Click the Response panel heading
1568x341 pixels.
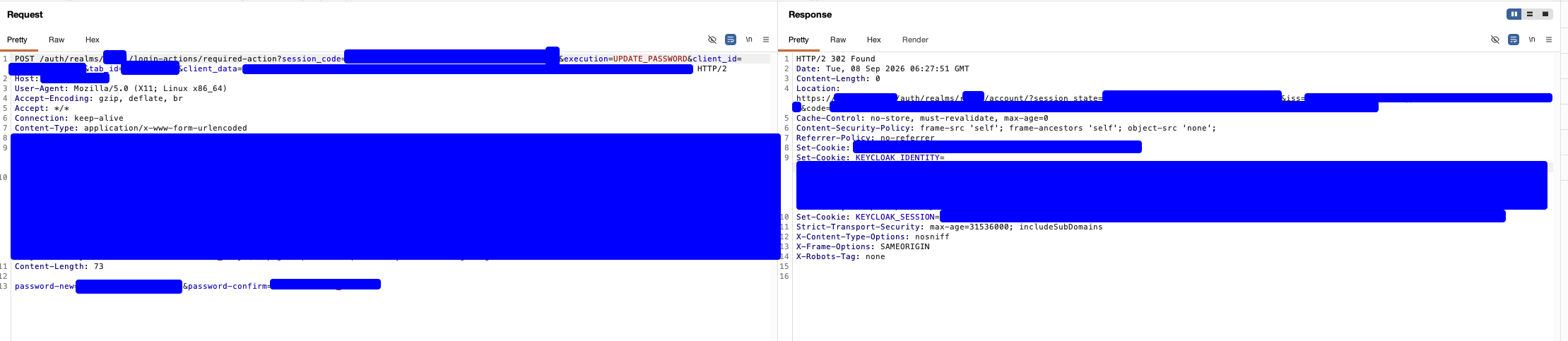[x=810, y=14]
